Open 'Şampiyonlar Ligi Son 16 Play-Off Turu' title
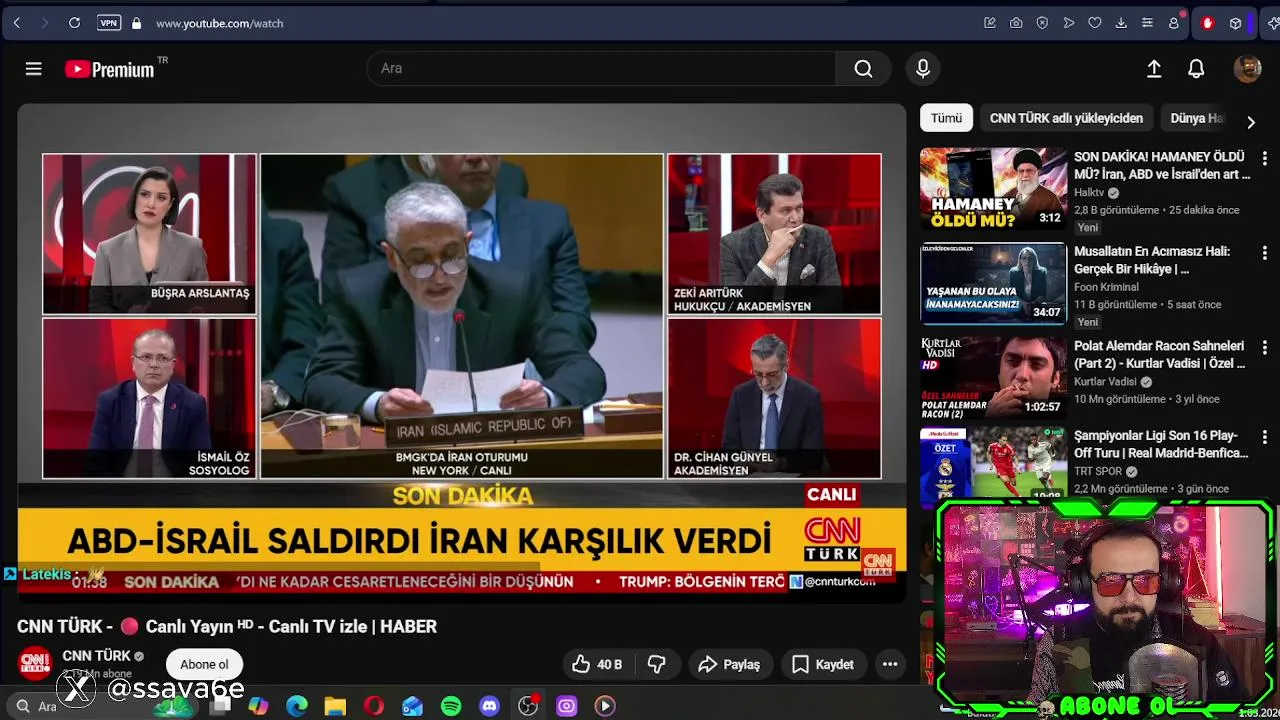The image size is (1280, 720). [1161, 444]
